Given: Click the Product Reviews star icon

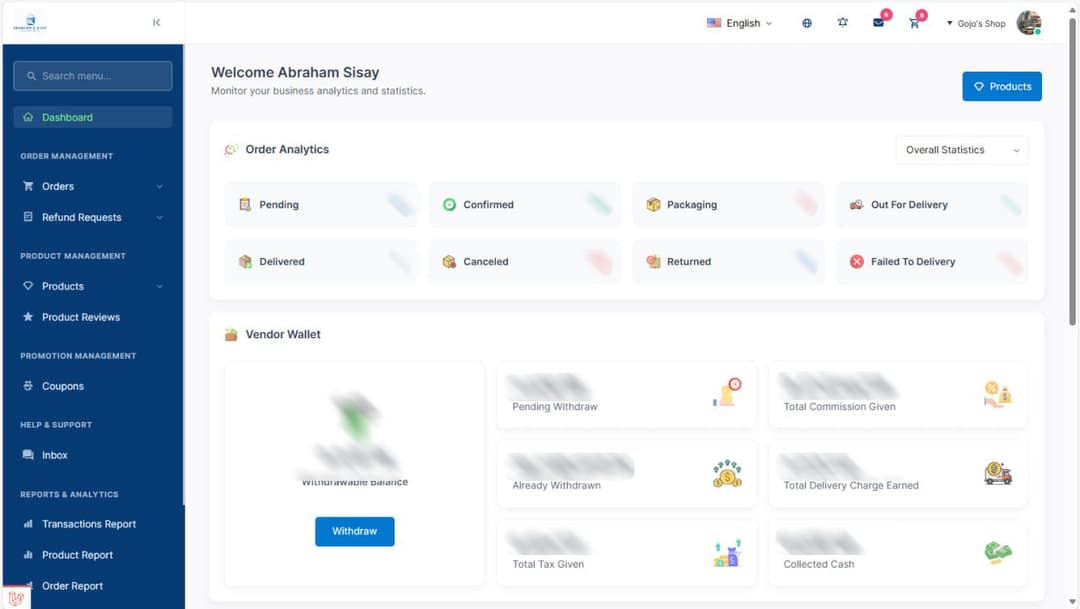Looking at the screenshot, I should pyautogui.click(x=28, y=317).
